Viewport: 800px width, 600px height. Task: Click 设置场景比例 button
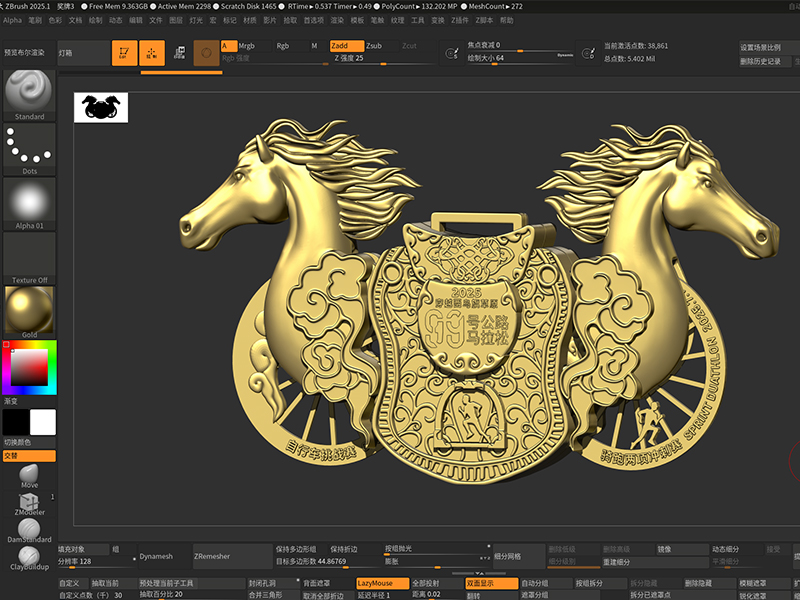[x=769, y=47]
